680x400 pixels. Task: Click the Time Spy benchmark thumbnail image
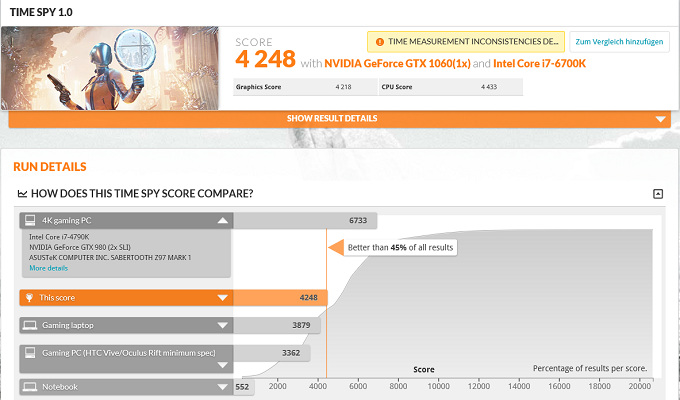[x=110, y=68]
